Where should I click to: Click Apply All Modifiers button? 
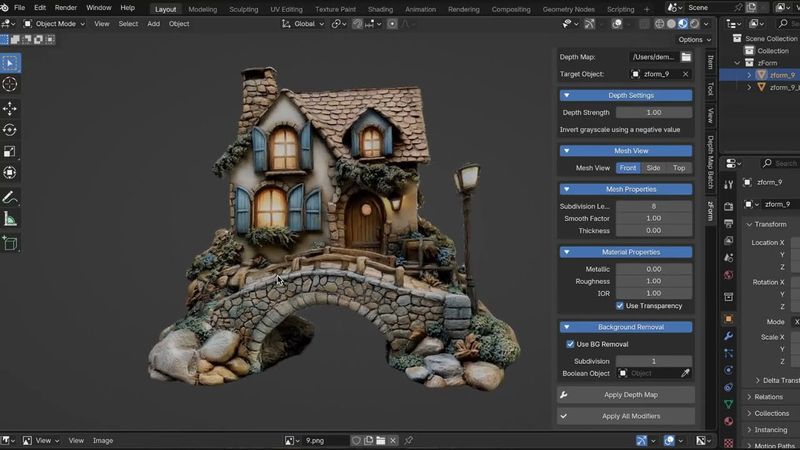626,416
